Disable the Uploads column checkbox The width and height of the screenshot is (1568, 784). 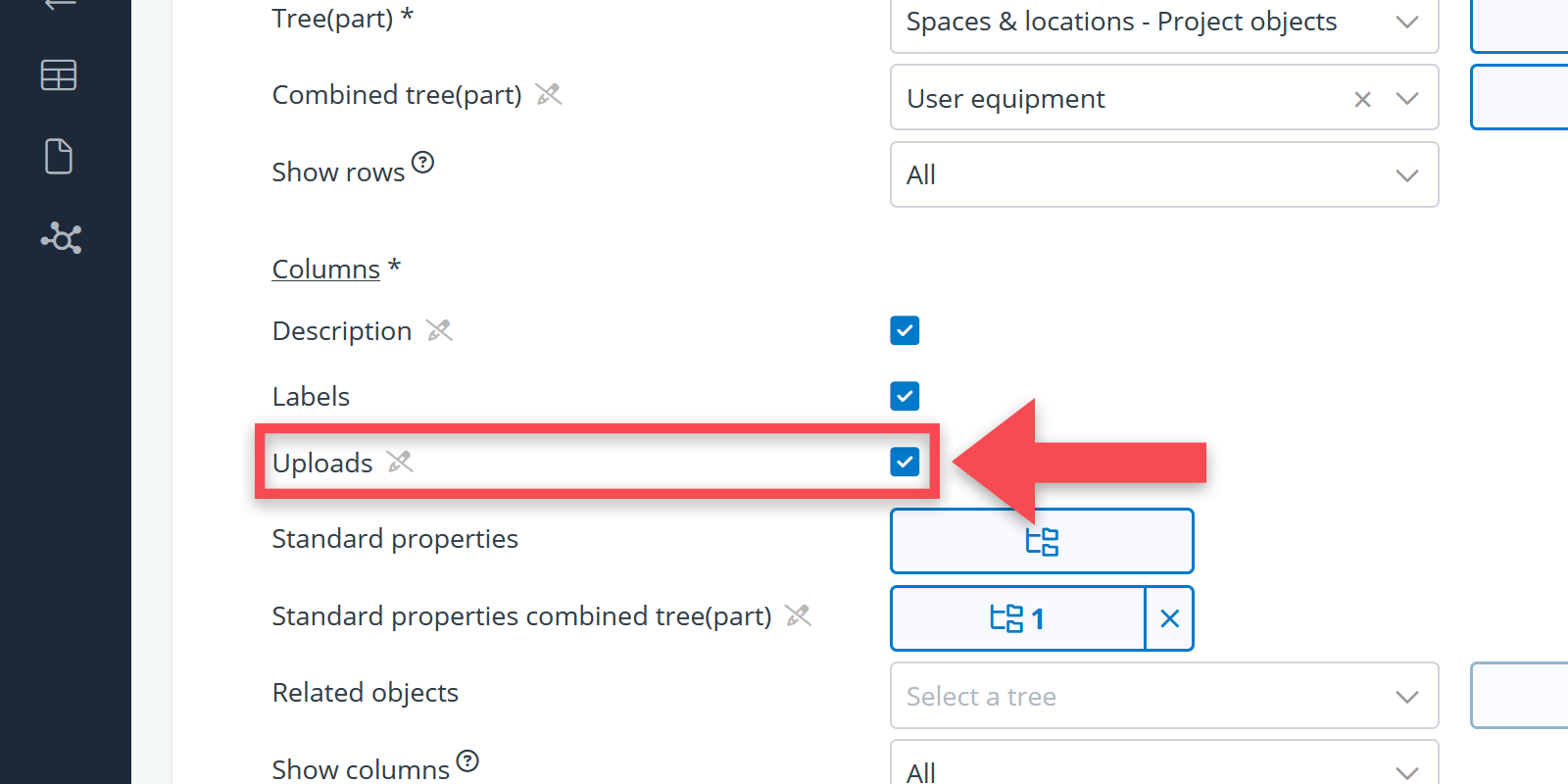(905, 462)
